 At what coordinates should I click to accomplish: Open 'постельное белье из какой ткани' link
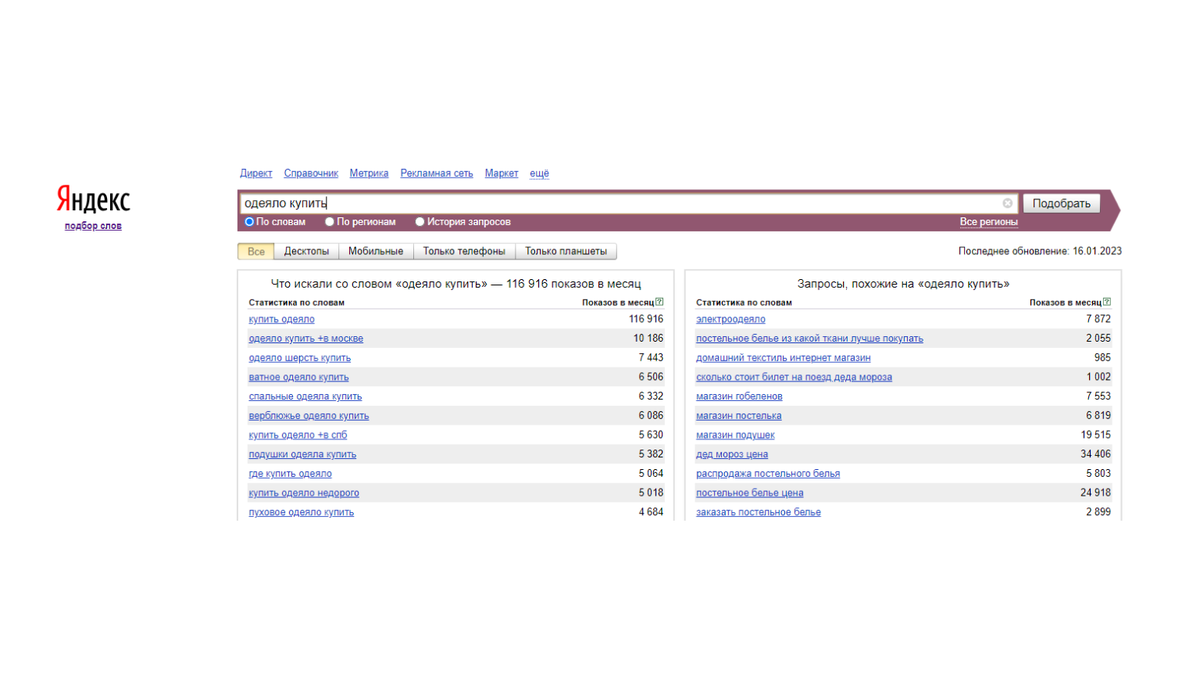click(810, 338)
